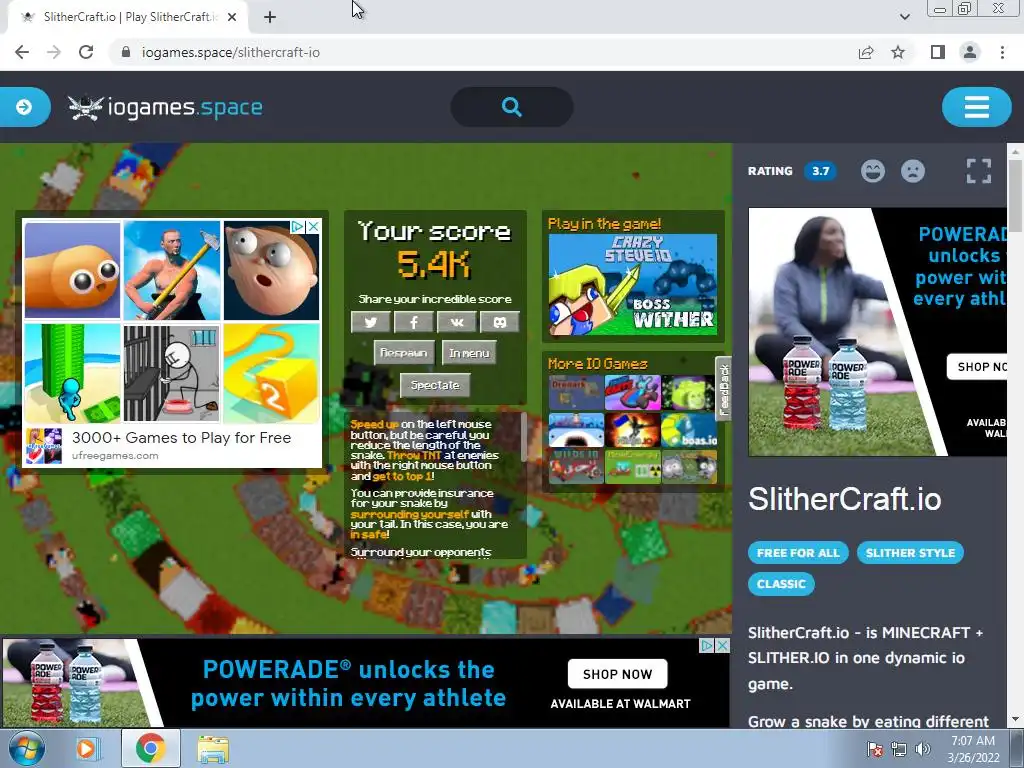Close the bottom Powerade banner ad
The image size is (1024, 768).
[x=723, y=645]
